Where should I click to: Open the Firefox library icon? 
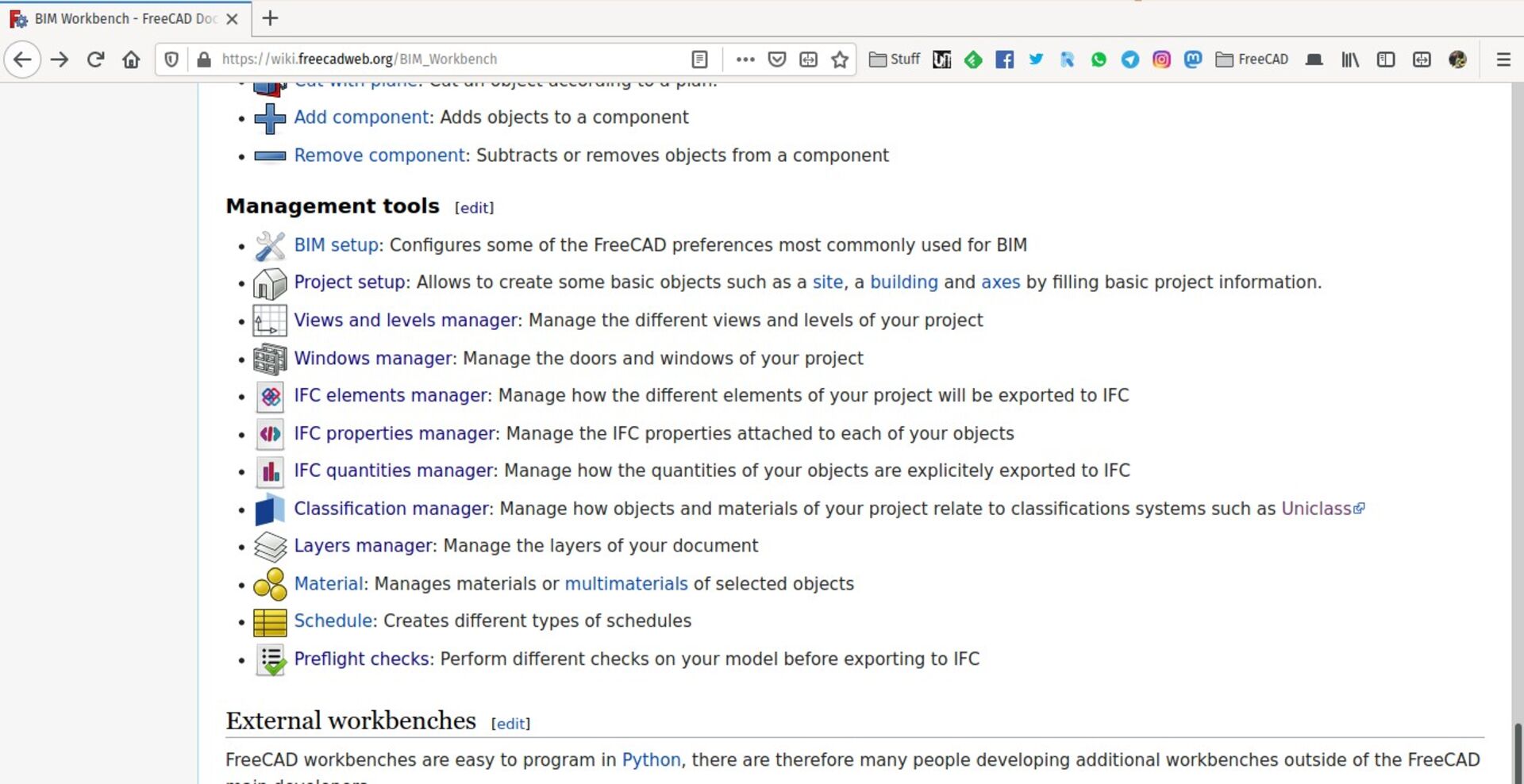tap(1350, 60)
